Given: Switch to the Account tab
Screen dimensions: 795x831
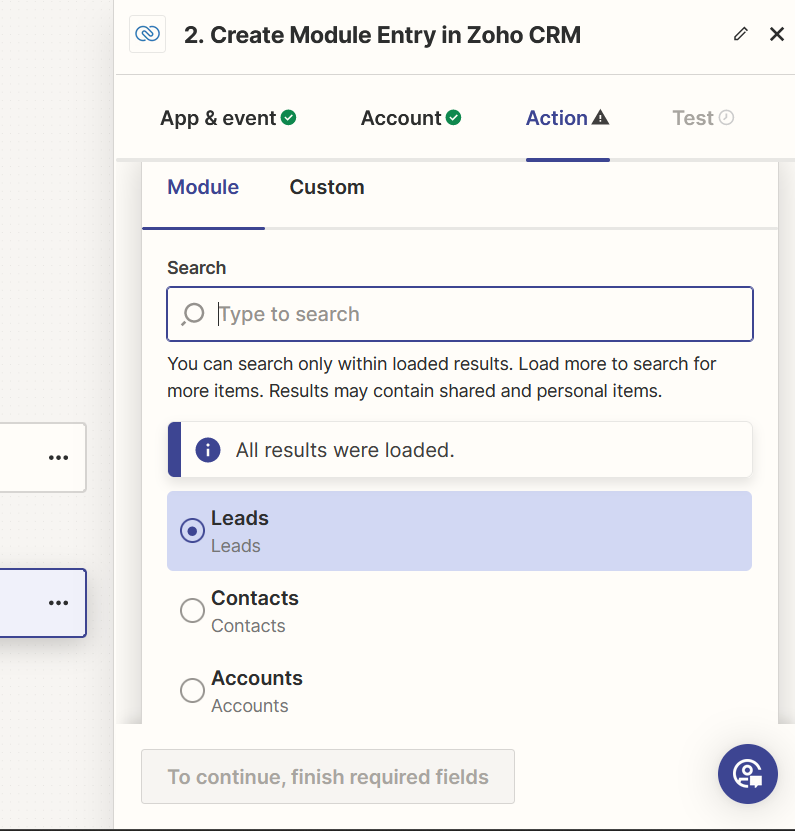Looking at the screenshot, I should (x=410, y=118).
